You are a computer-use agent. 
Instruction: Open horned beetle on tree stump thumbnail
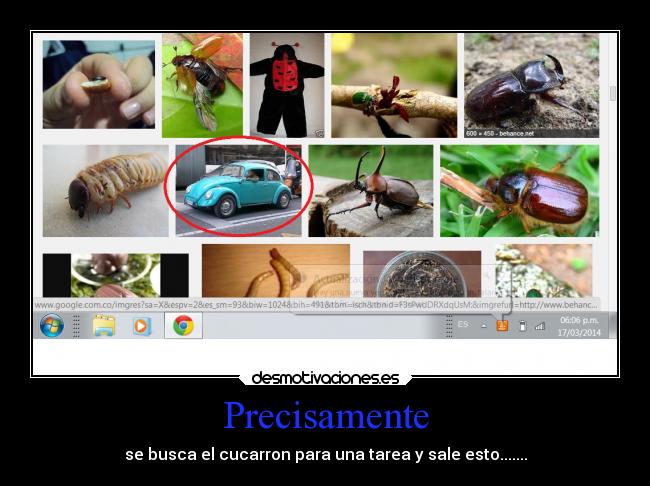coord(371,191)
